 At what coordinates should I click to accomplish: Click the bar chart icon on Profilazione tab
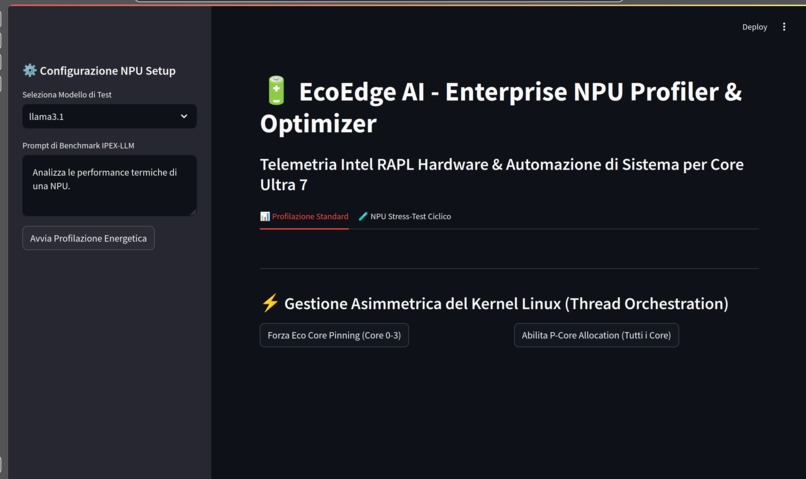(x=265, y=216)
